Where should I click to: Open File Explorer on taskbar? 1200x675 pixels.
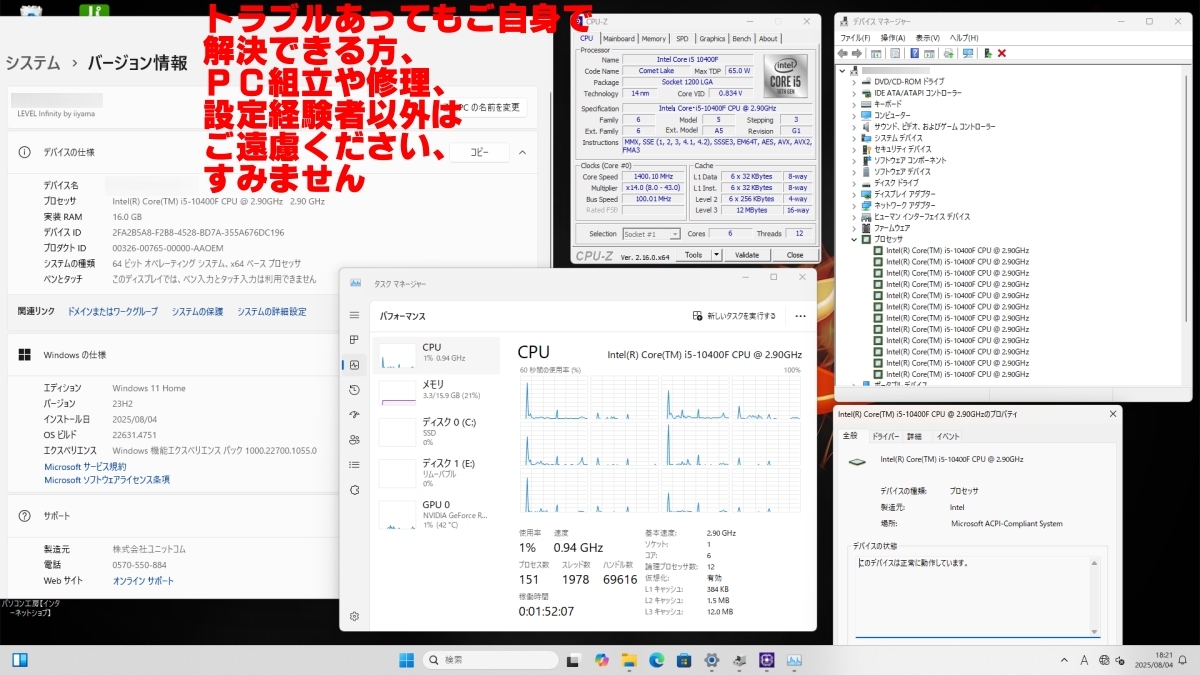[x=629, y=660]
